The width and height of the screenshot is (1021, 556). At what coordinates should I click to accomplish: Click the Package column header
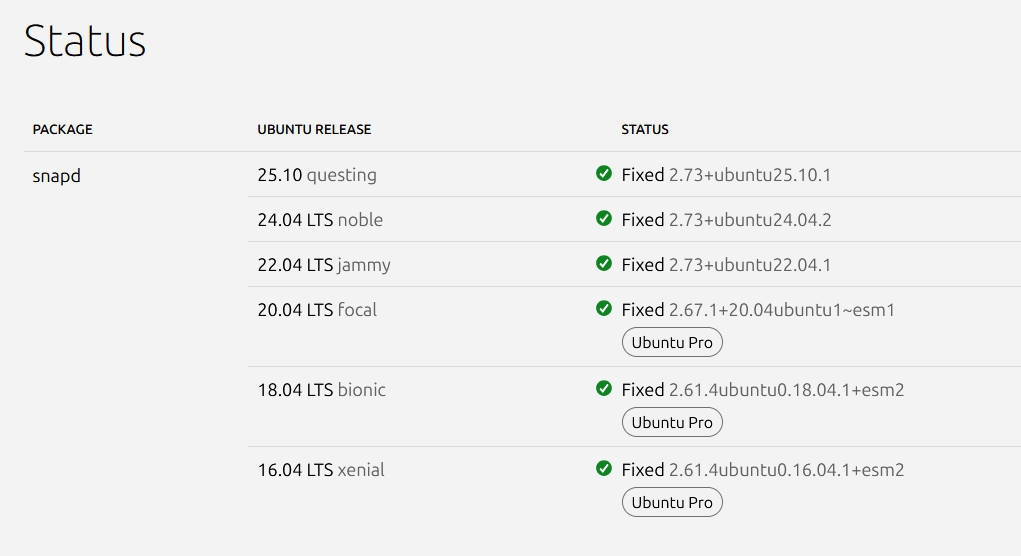tap(62, 130)
